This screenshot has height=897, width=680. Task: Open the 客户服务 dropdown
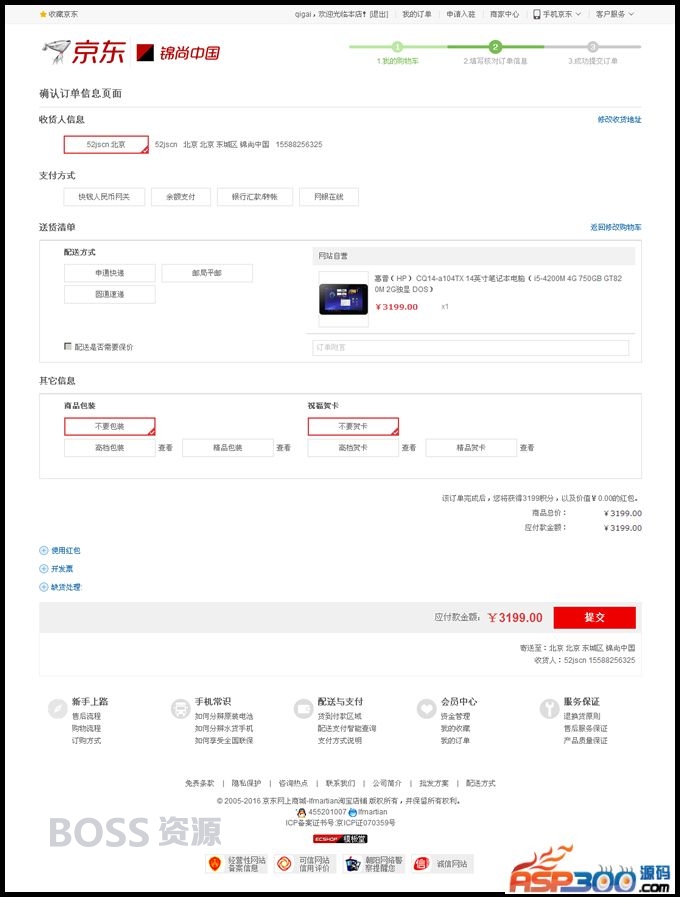click(x=615, y=14)
